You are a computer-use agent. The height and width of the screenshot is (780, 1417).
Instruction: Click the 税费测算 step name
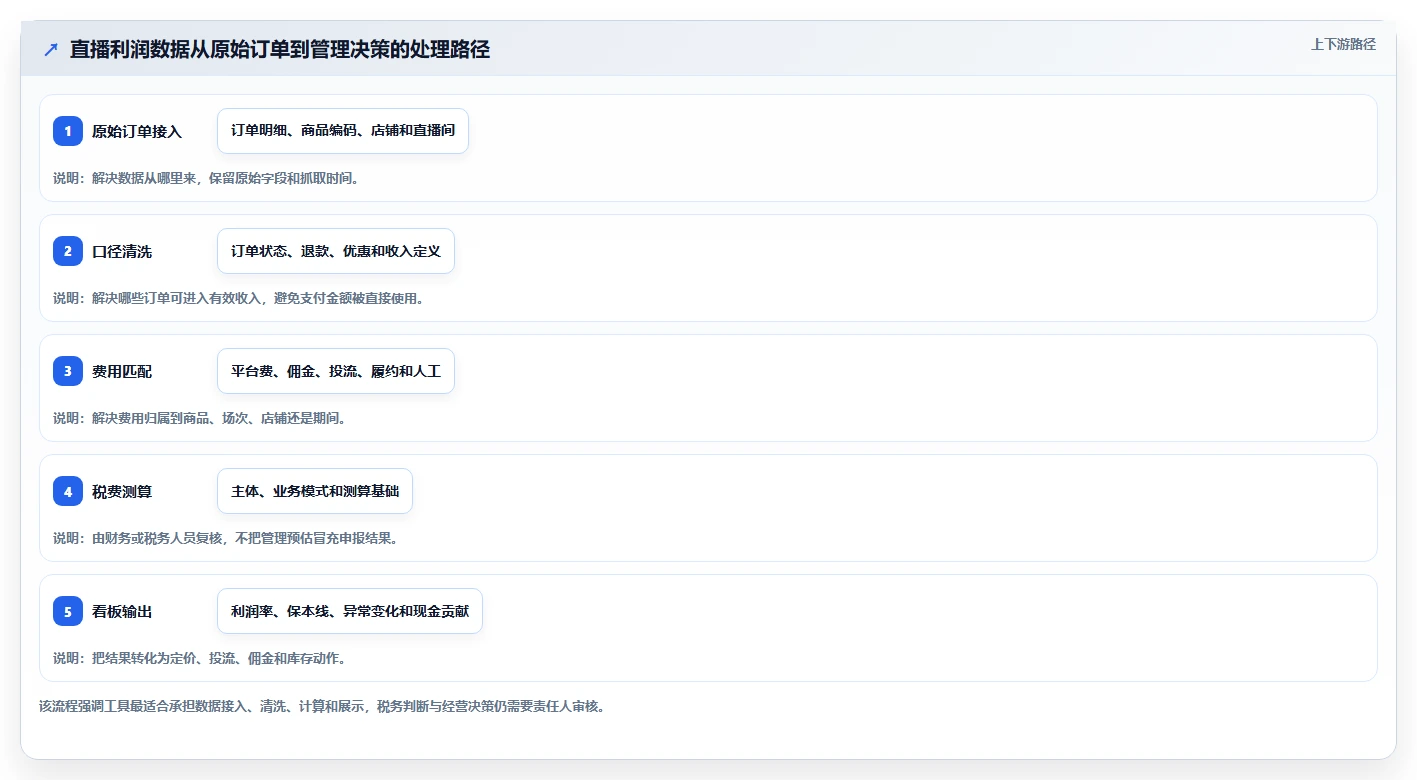(x=122, y=491)
